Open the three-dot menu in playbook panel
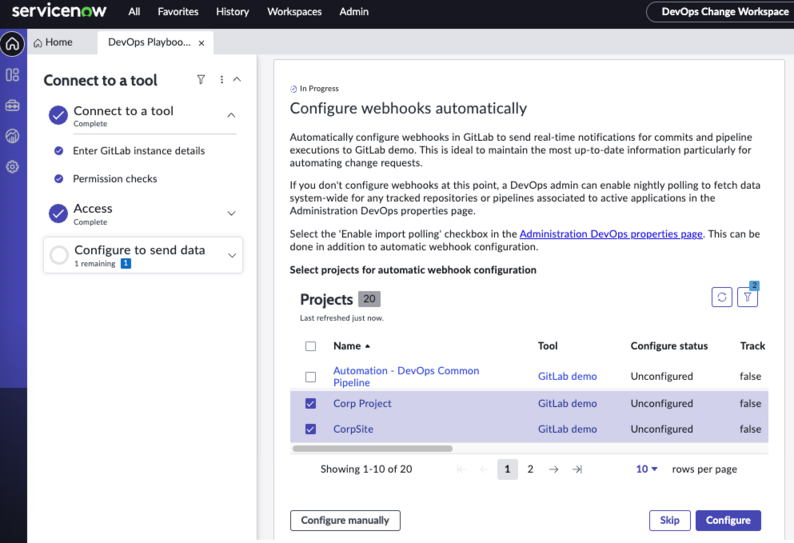Screen dimensions: 794x543 click(x=222, y=80)
